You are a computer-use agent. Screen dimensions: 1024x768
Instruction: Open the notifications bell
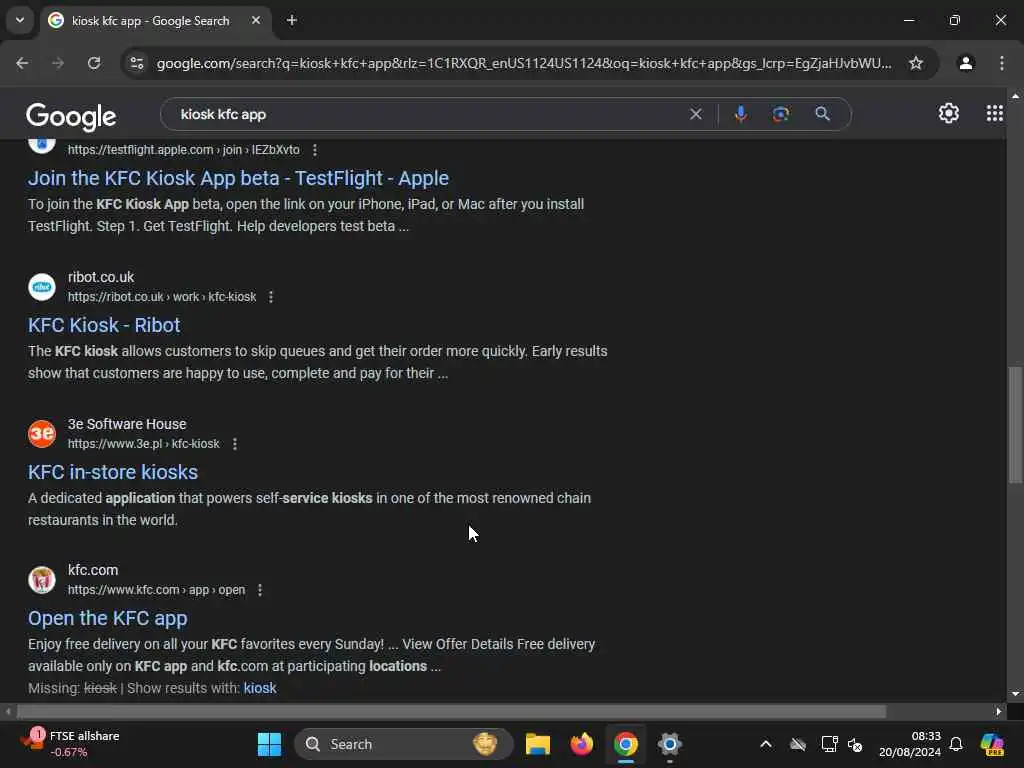click(x=956, y=744)
